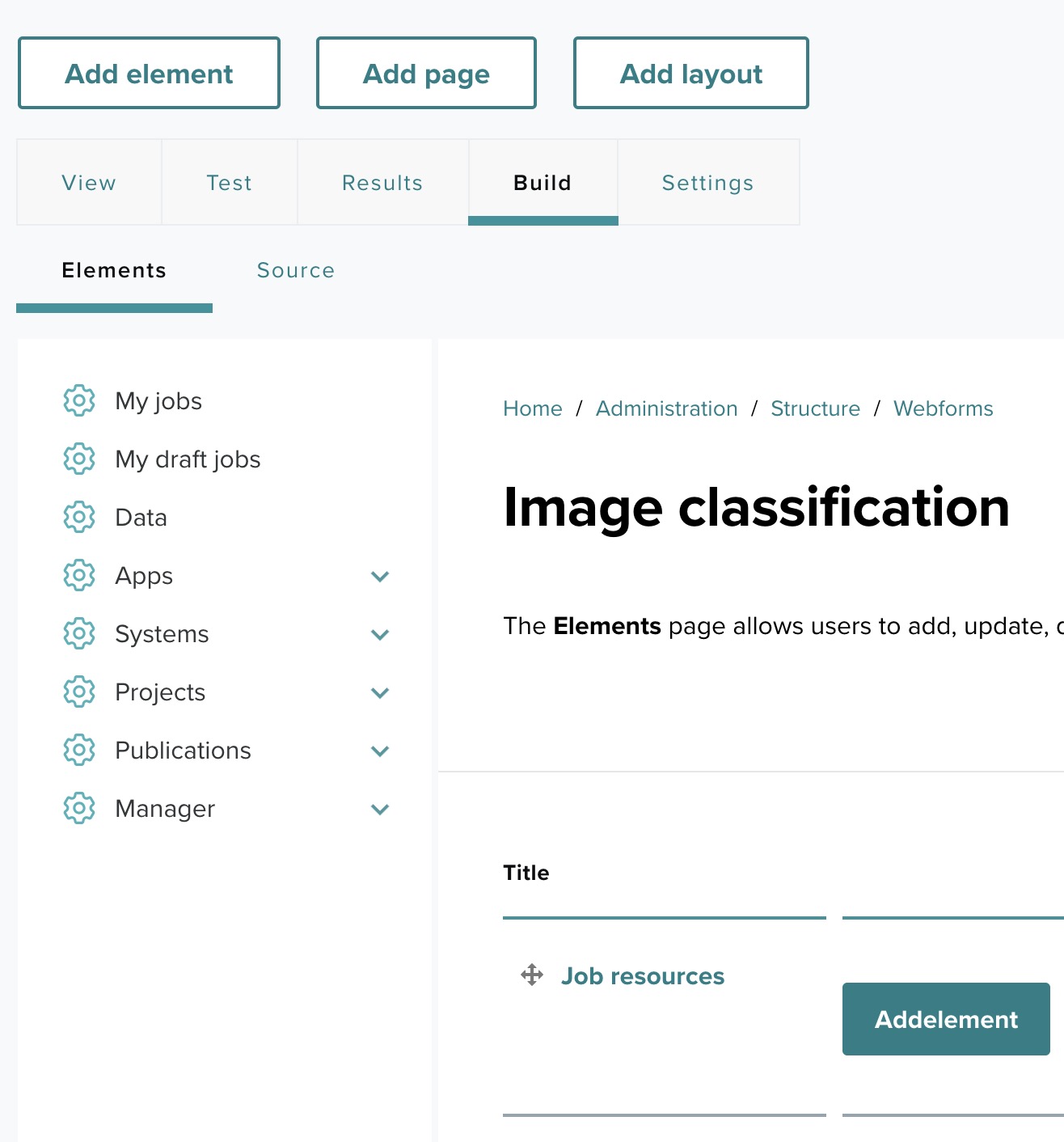Open the Job resources element link

[643, 976]
